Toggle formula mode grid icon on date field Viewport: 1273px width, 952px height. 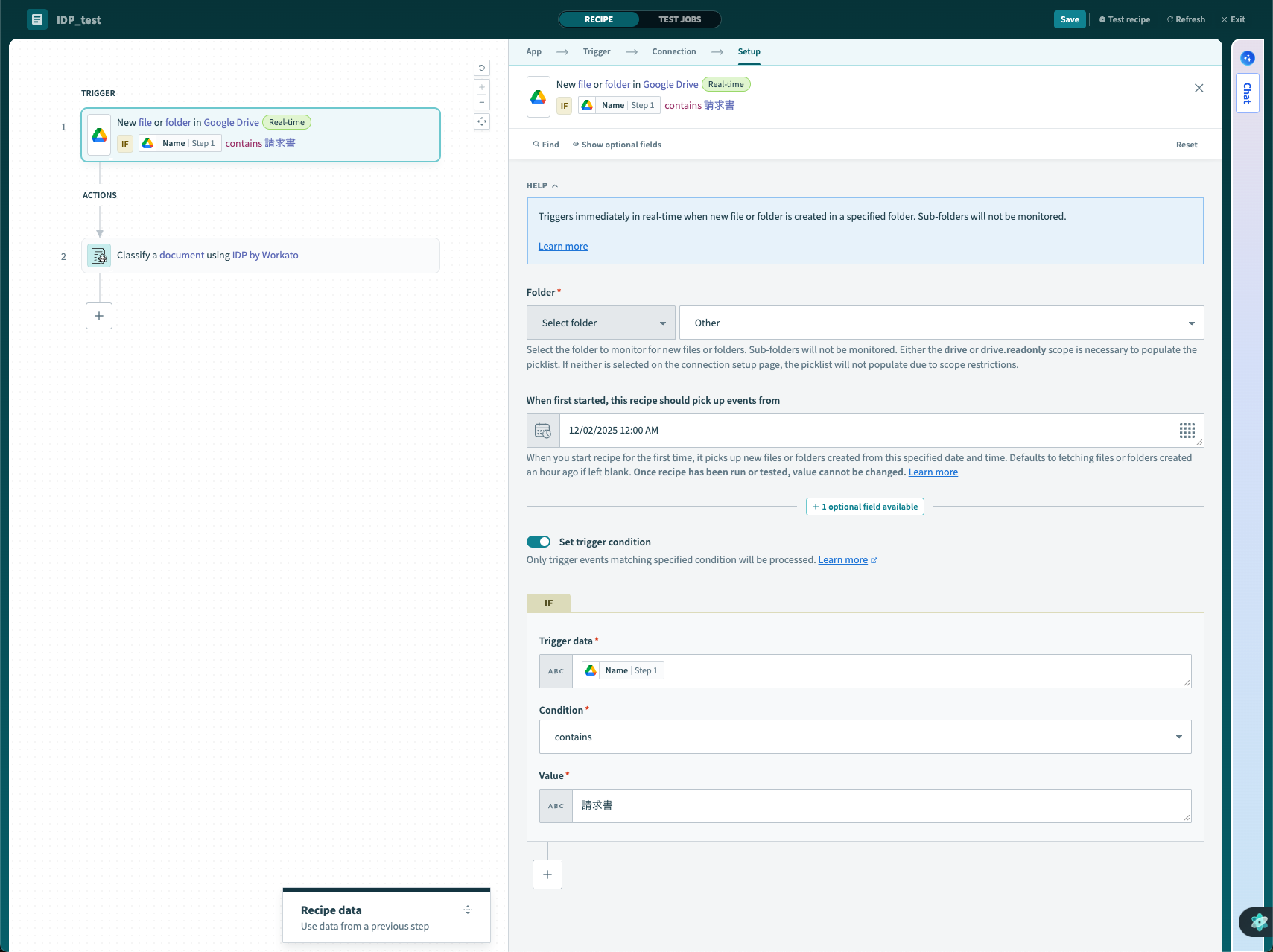coord(1187,431)
